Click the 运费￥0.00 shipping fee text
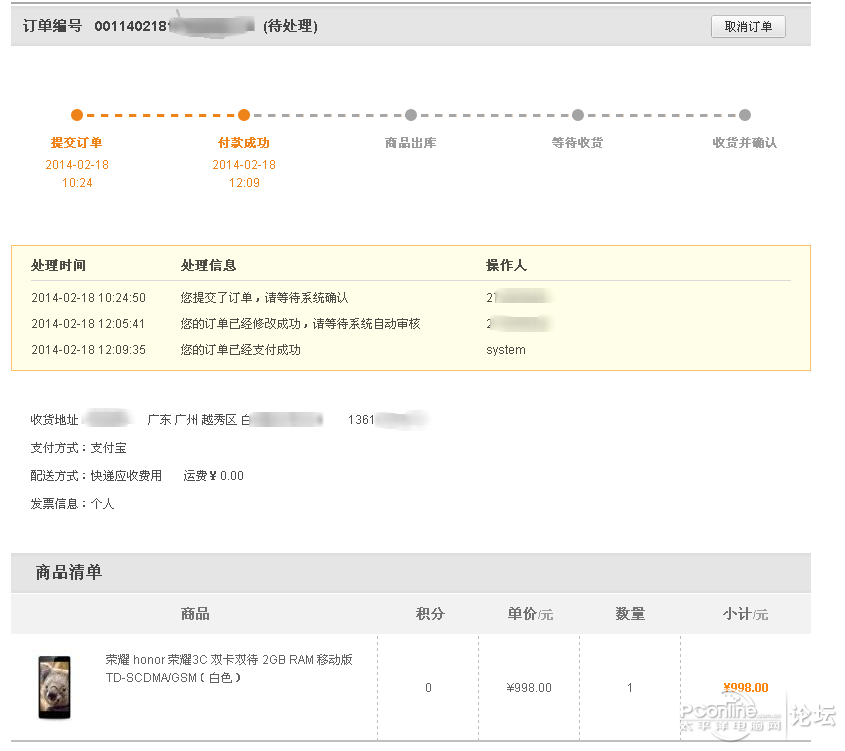Screen dimensions: 845x751 (x=213, y=476)
